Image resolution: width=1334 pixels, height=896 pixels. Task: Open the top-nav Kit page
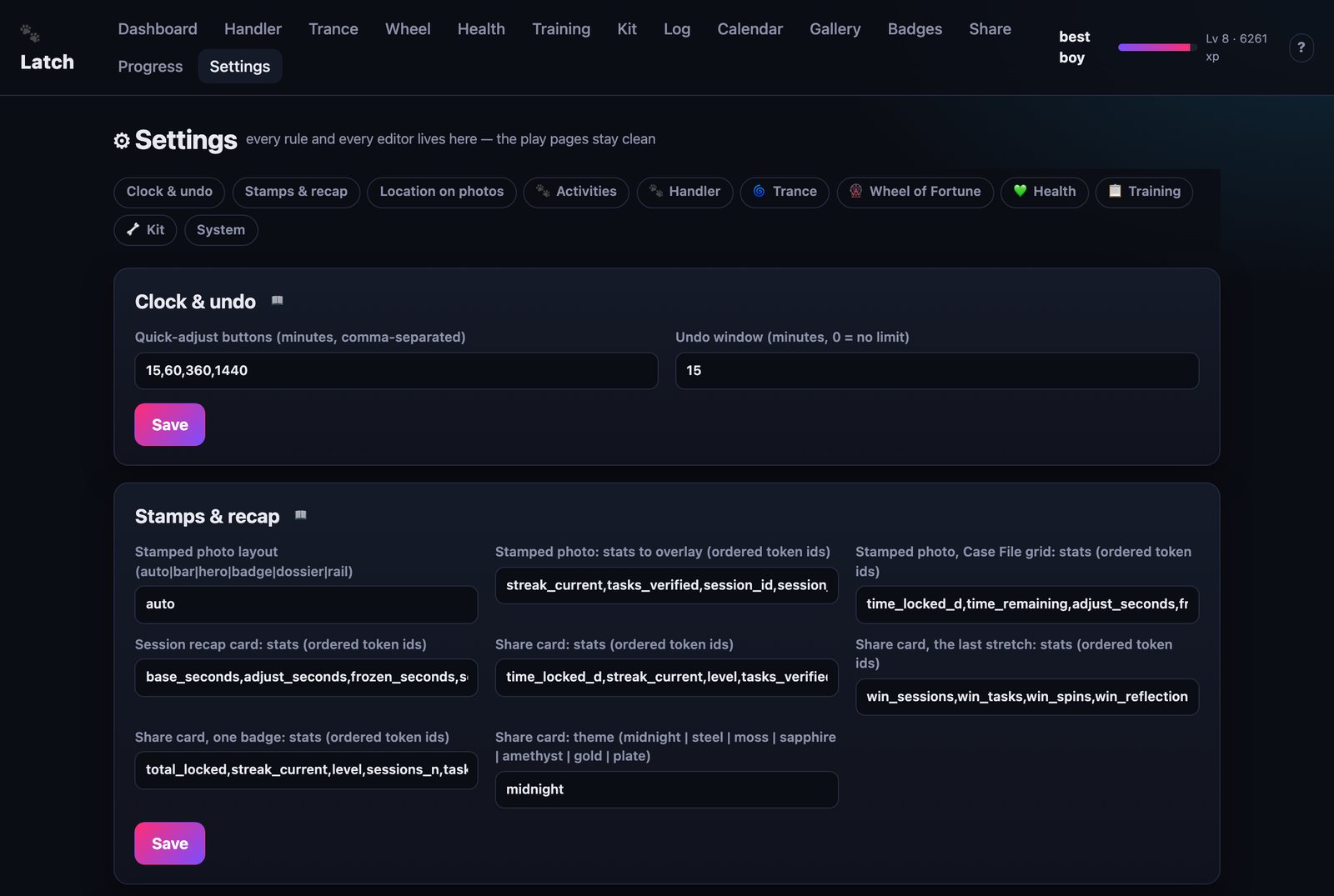627,29
